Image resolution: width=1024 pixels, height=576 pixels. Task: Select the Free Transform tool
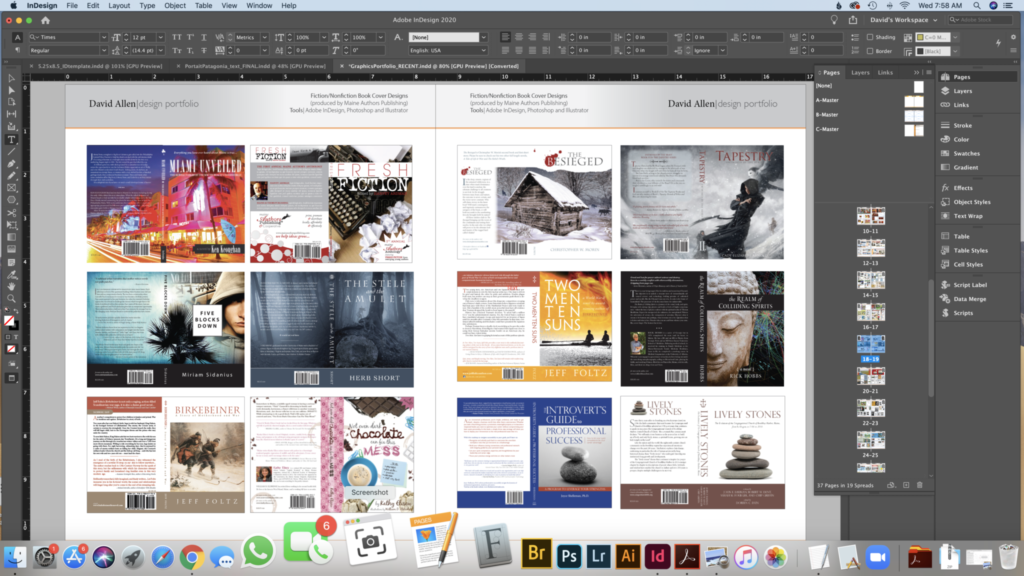coord(11,225)
